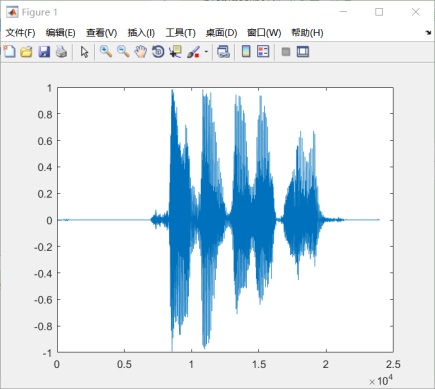Select the Data Cursor tool
Image resolution: width=435 pixels, height=389 pixels.
(175, 52)
